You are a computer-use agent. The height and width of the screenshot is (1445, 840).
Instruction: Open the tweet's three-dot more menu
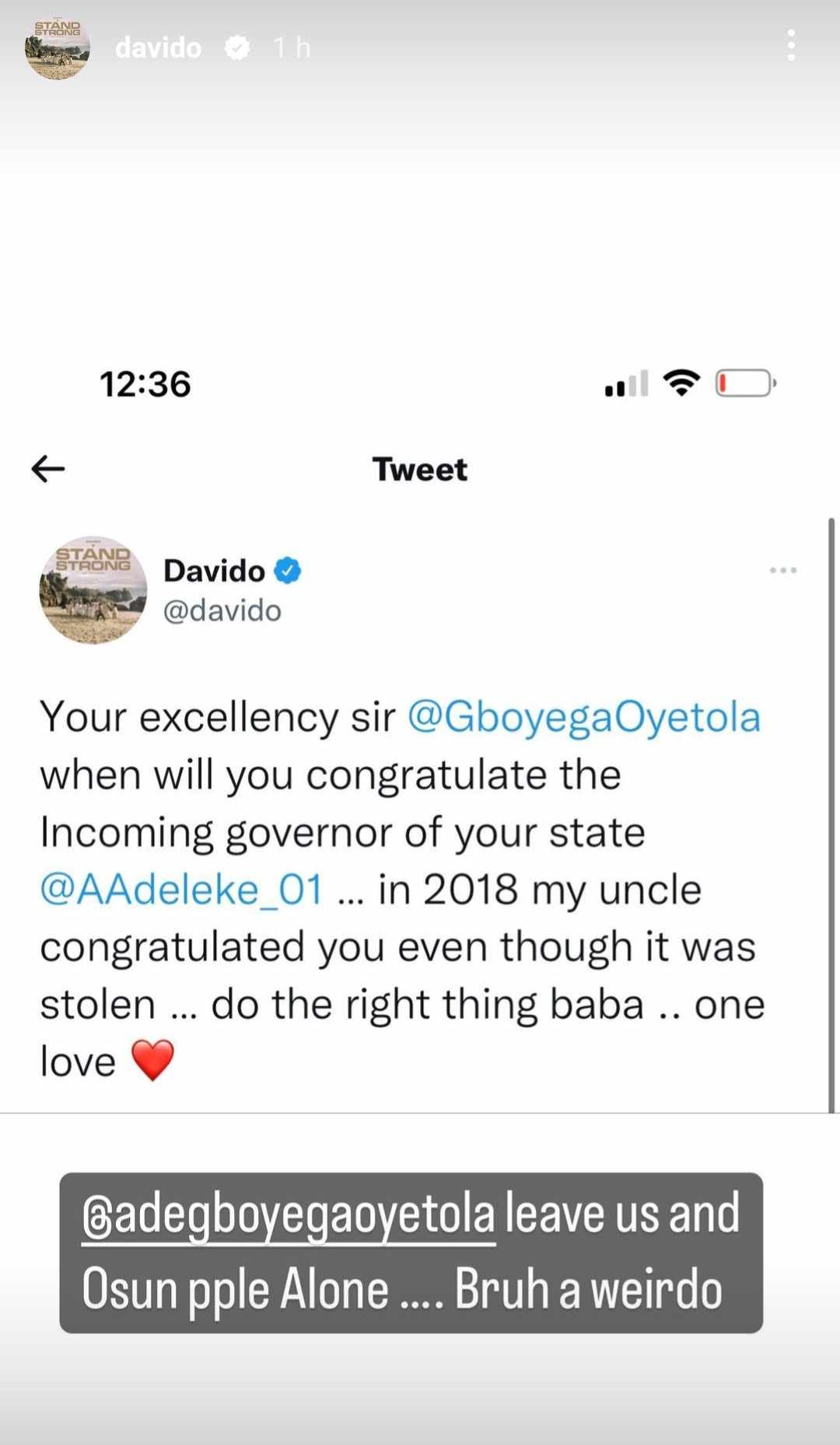783,570
